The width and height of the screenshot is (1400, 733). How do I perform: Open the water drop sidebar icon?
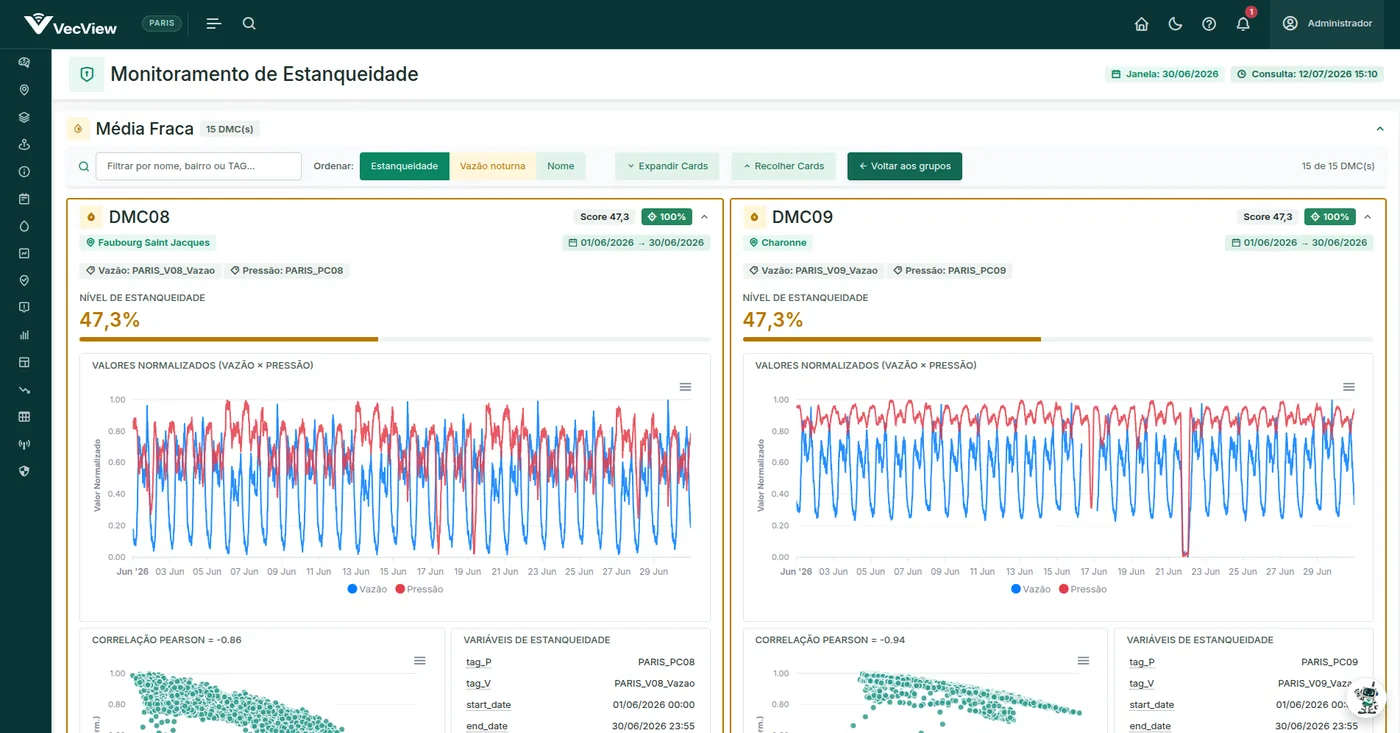pos(25,226)
